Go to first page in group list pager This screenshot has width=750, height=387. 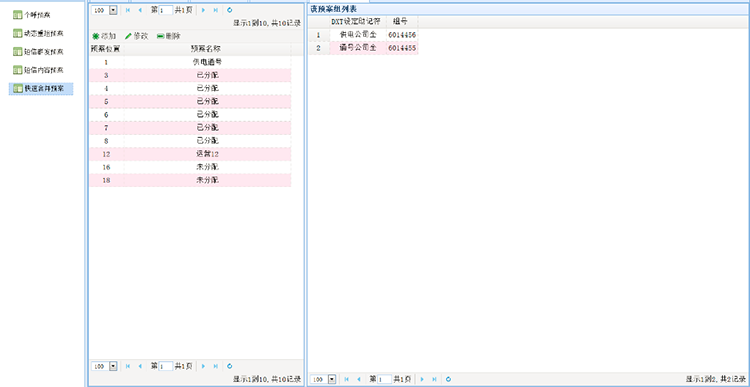pos(346,379)
